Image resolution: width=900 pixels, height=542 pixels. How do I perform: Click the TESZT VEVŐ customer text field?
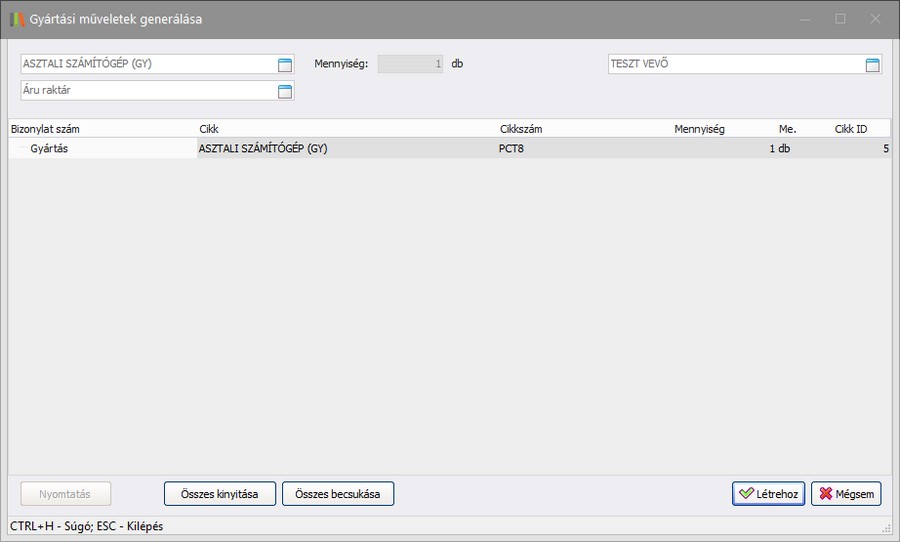(x=735, y=64)
